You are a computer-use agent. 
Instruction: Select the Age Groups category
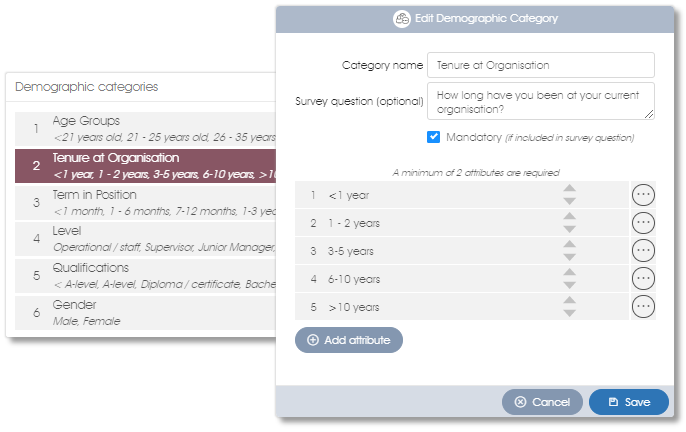[145, 129]
